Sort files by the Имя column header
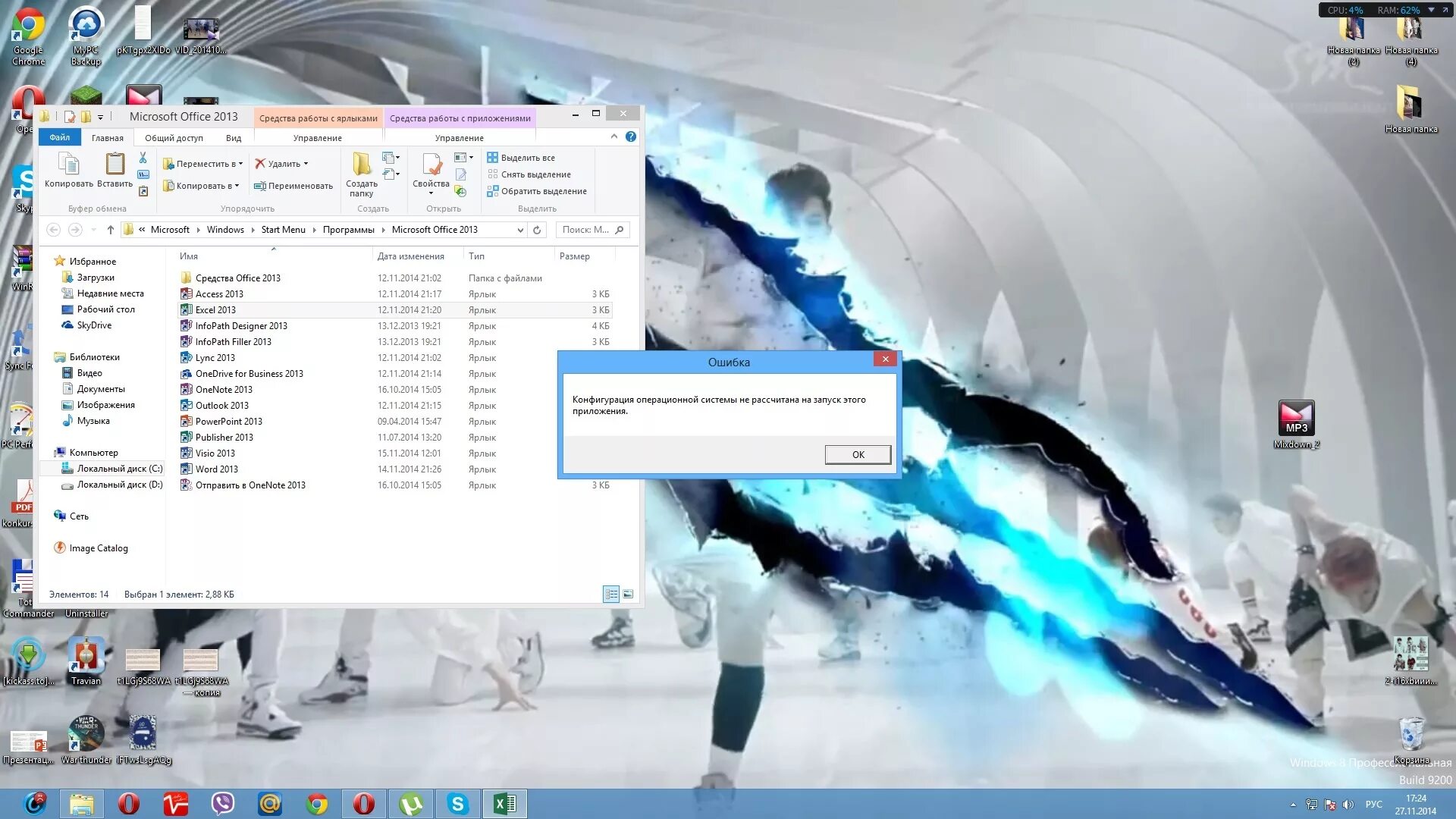This screenshot has width=1456, height=819. (x=274, y=256)
